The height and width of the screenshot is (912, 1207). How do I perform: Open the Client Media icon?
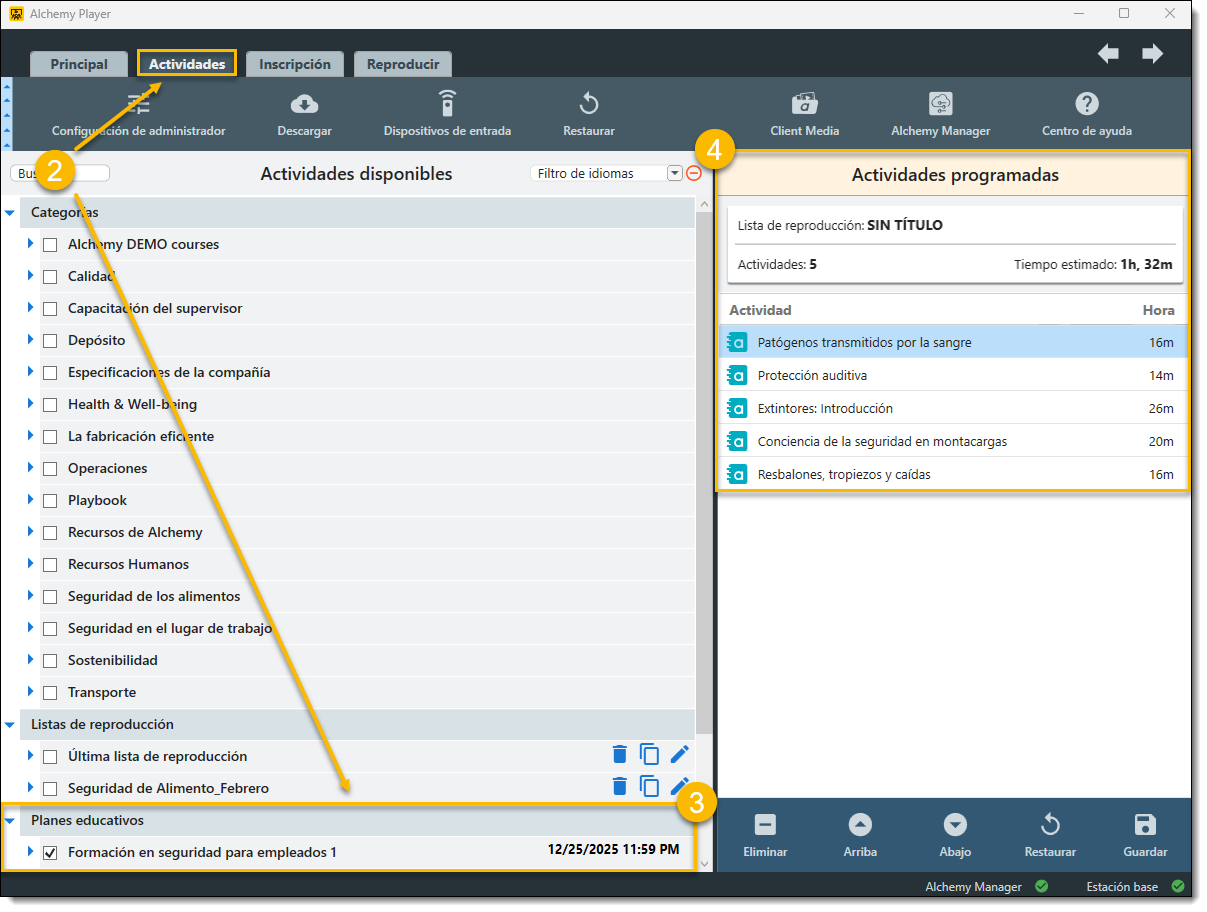click(804, 104)
